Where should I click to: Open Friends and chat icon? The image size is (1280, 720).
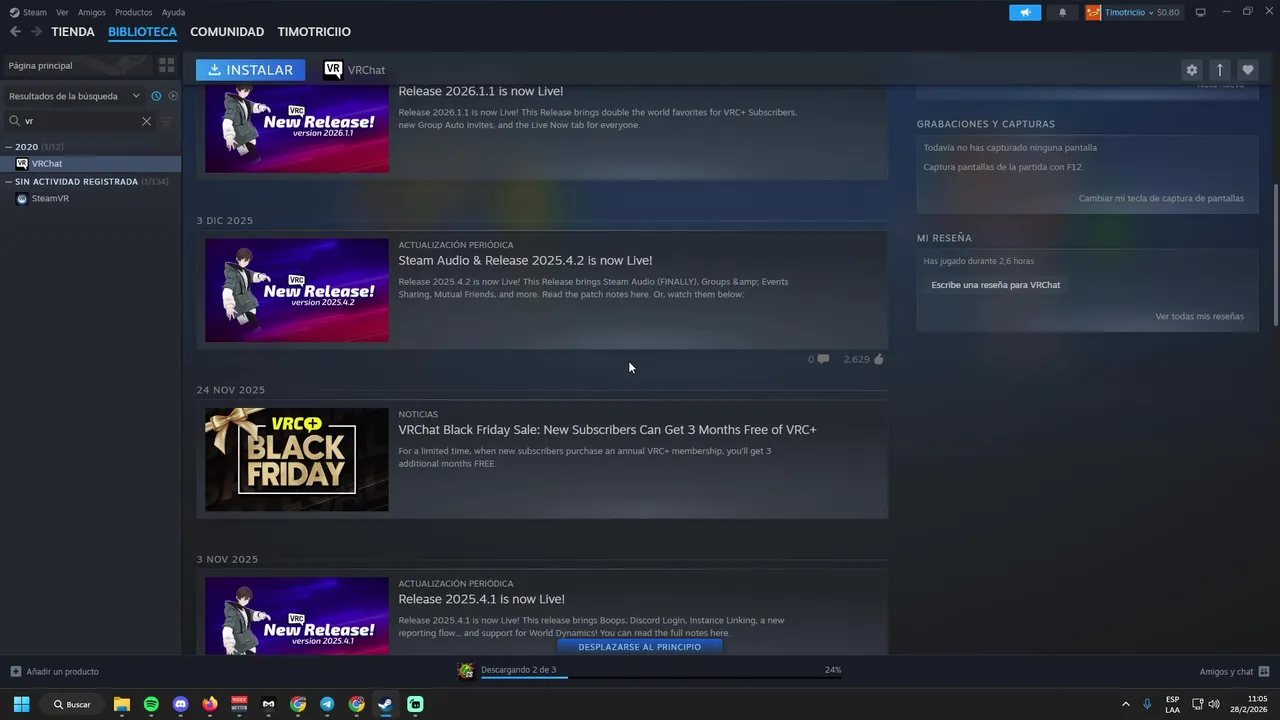(x=1264, y=671)
